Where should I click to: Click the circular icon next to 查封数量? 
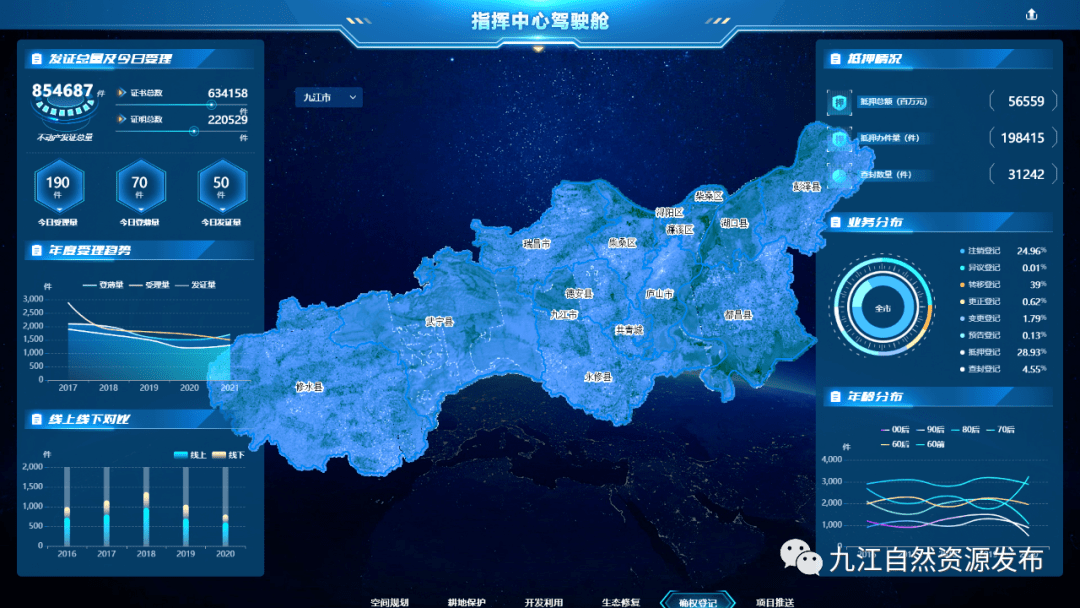[x=838, y=173]
